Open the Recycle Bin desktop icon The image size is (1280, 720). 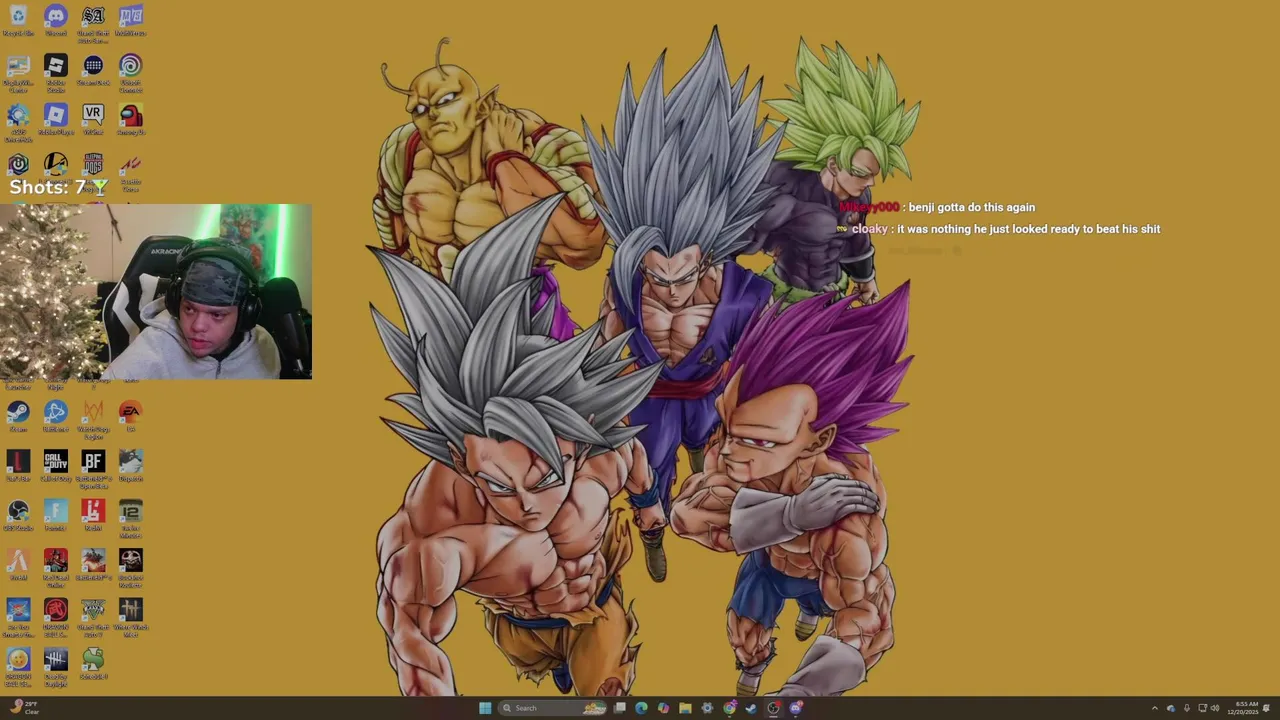[x=18, y=20]
